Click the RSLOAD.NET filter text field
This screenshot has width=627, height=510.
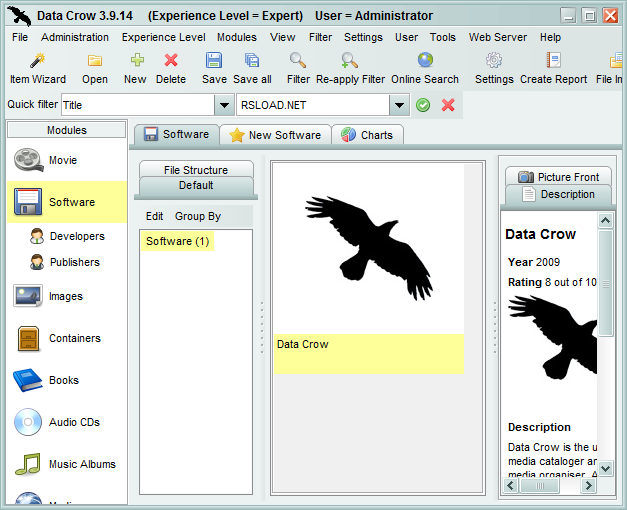tap(313, 105)
